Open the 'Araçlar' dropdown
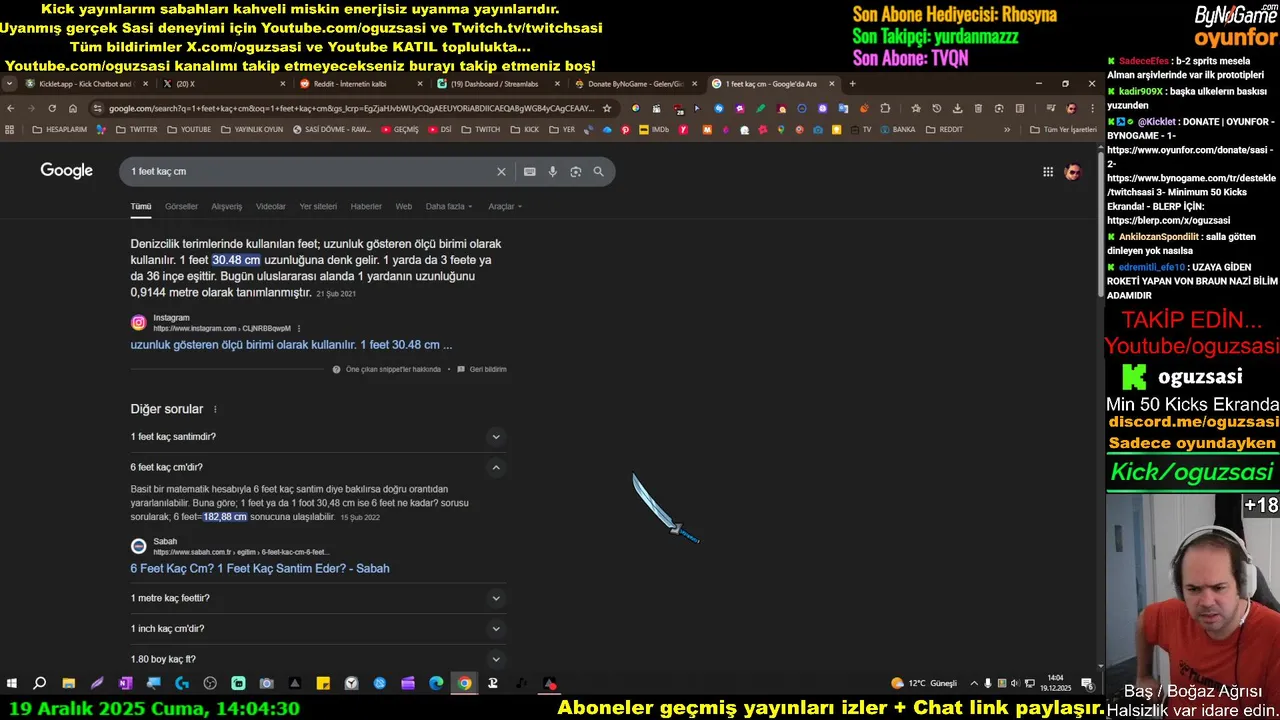 (x=505, y=207)
